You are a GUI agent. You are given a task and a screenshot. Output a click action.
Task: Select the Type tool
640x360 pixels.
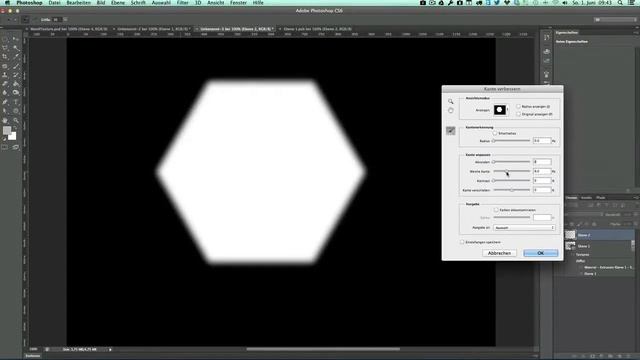coord(16,102)
